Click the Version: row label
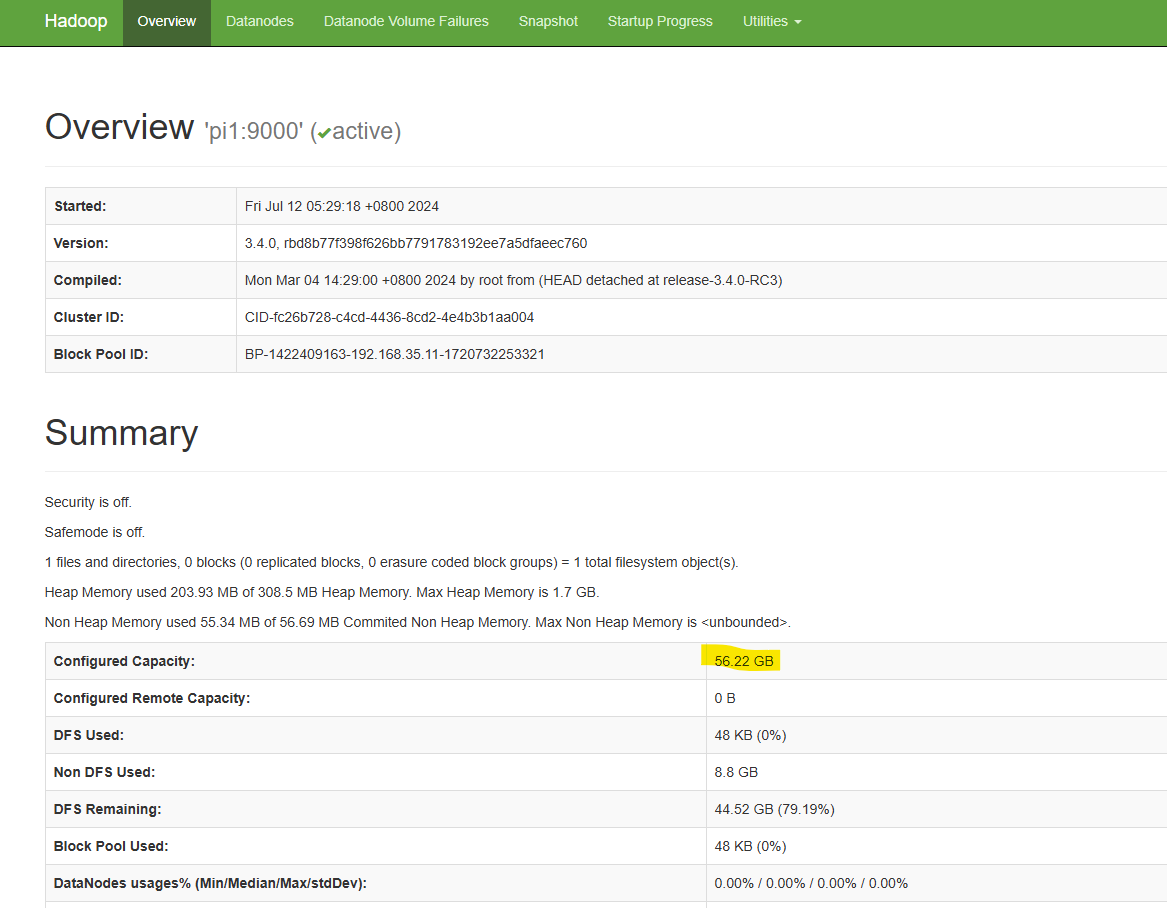Image resolution: width=1167 pixels, height=908 pixels. (81, 243)
